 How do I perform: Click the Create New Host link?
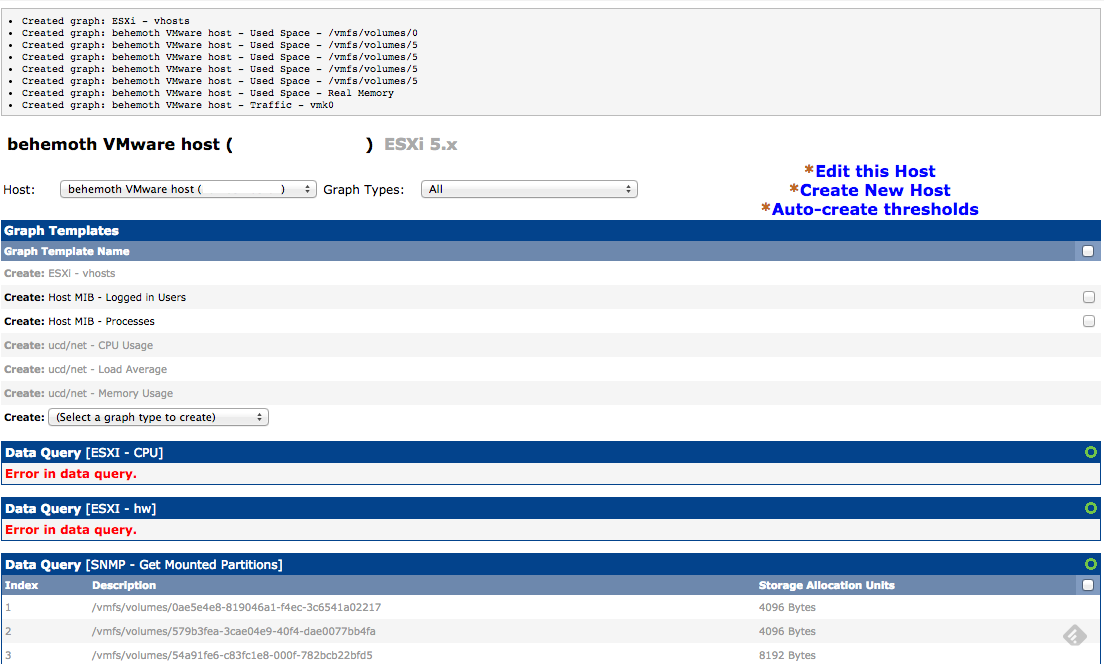(x=875, y=190)
